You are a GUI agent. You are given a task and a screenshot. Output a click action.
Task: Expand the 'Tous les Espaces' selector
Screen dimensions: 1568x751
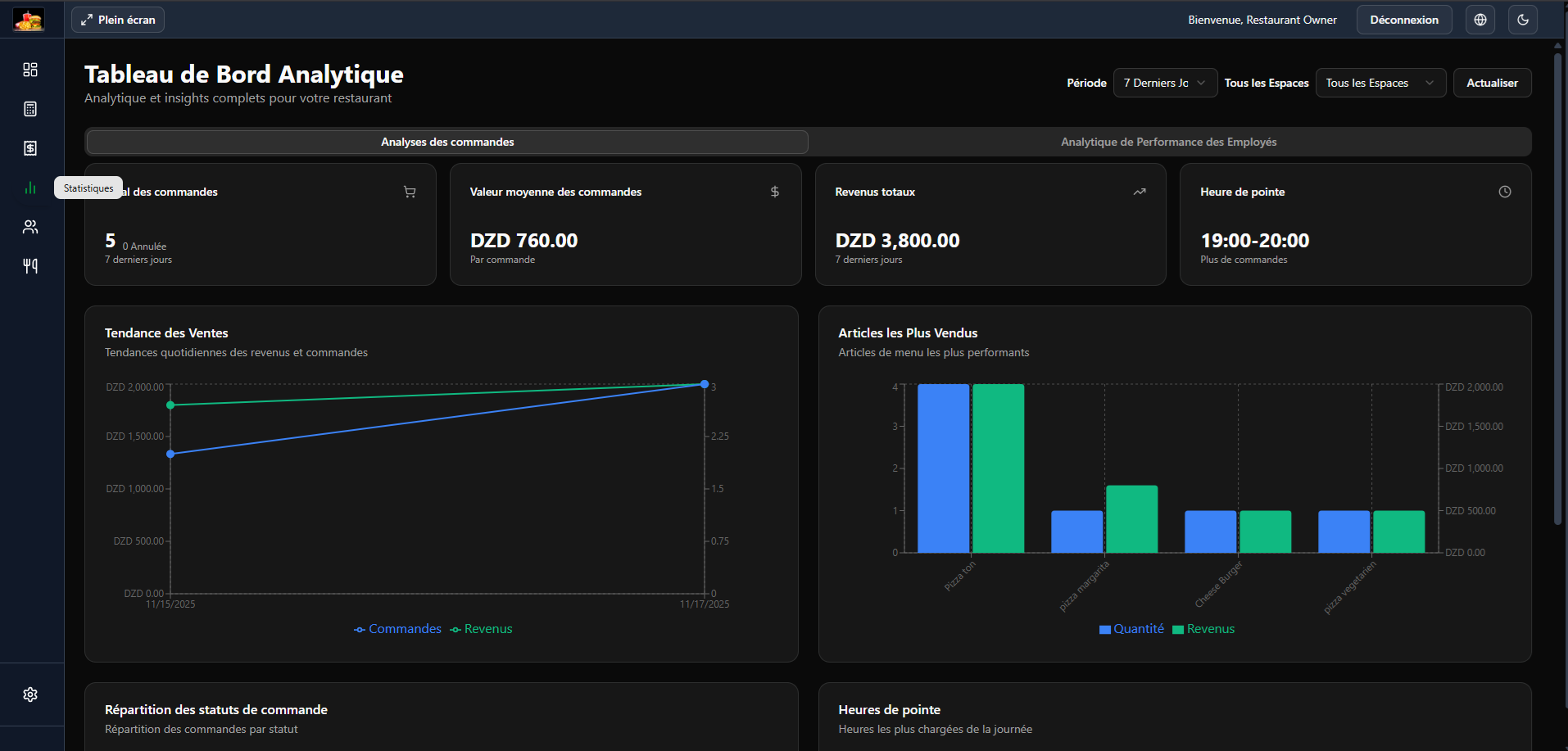click(1380, 83)
